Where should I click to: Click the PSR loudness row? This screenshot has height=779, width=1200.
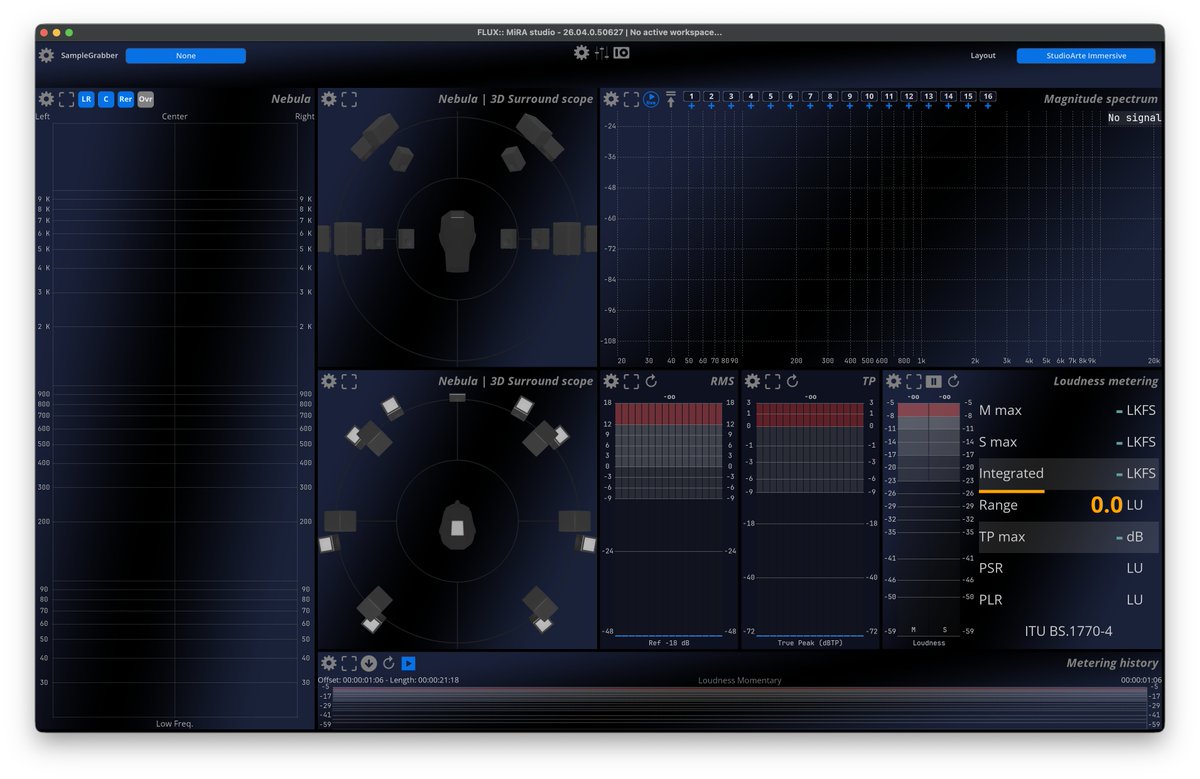1068,568
